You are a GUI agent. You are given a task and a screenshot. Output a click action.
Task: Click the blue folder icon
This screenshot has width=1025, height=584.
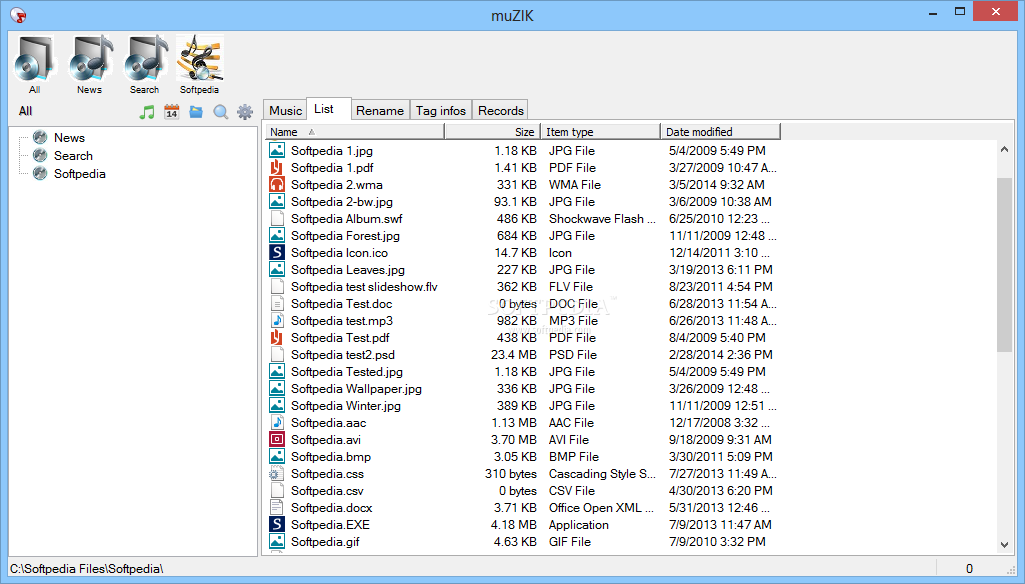click(x=196, y=112)
